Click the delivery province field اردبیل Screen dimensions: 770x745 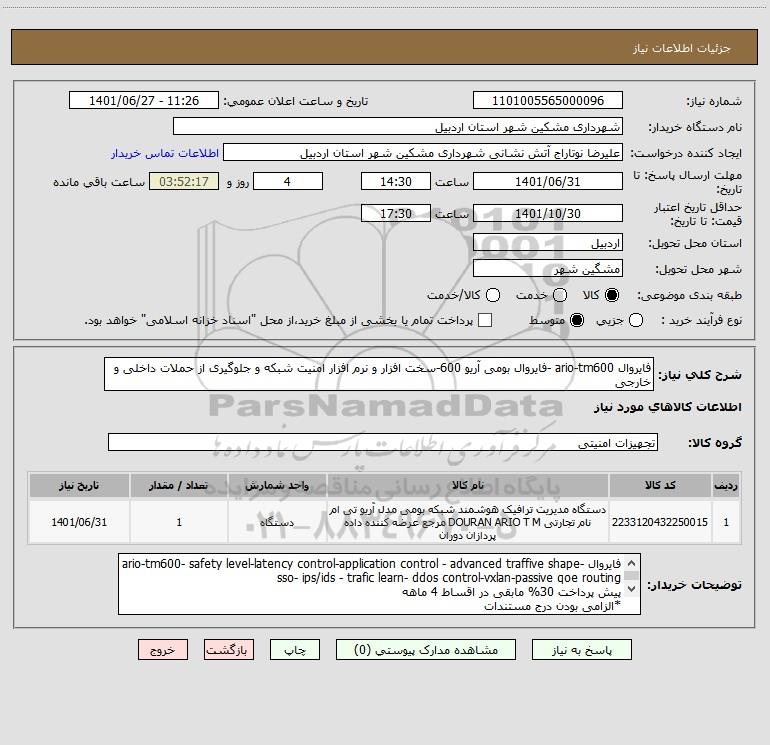[548, 243]
